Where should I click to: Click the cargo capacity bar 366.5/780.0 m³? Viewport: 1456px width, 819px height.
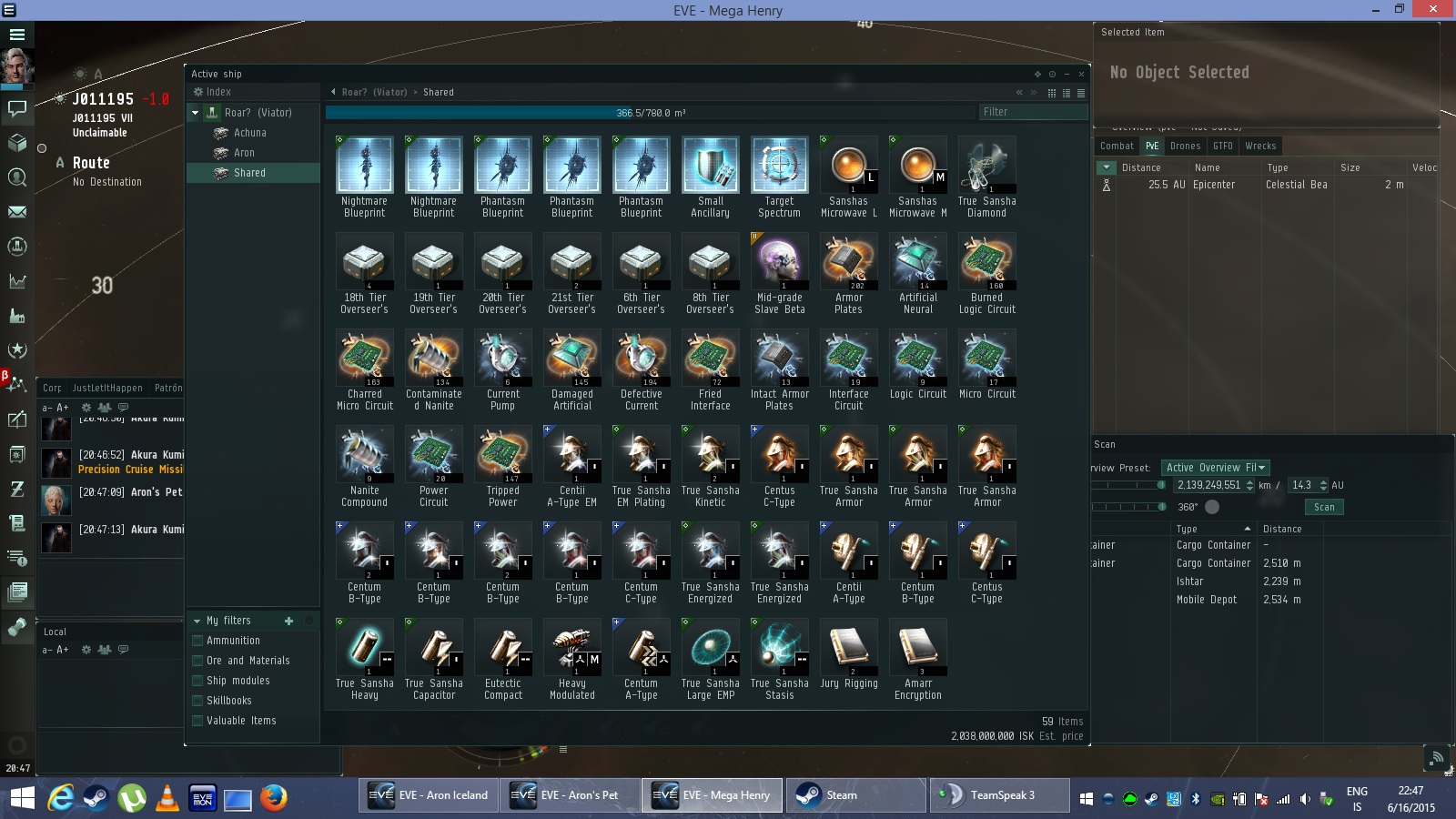coord(650,113)
